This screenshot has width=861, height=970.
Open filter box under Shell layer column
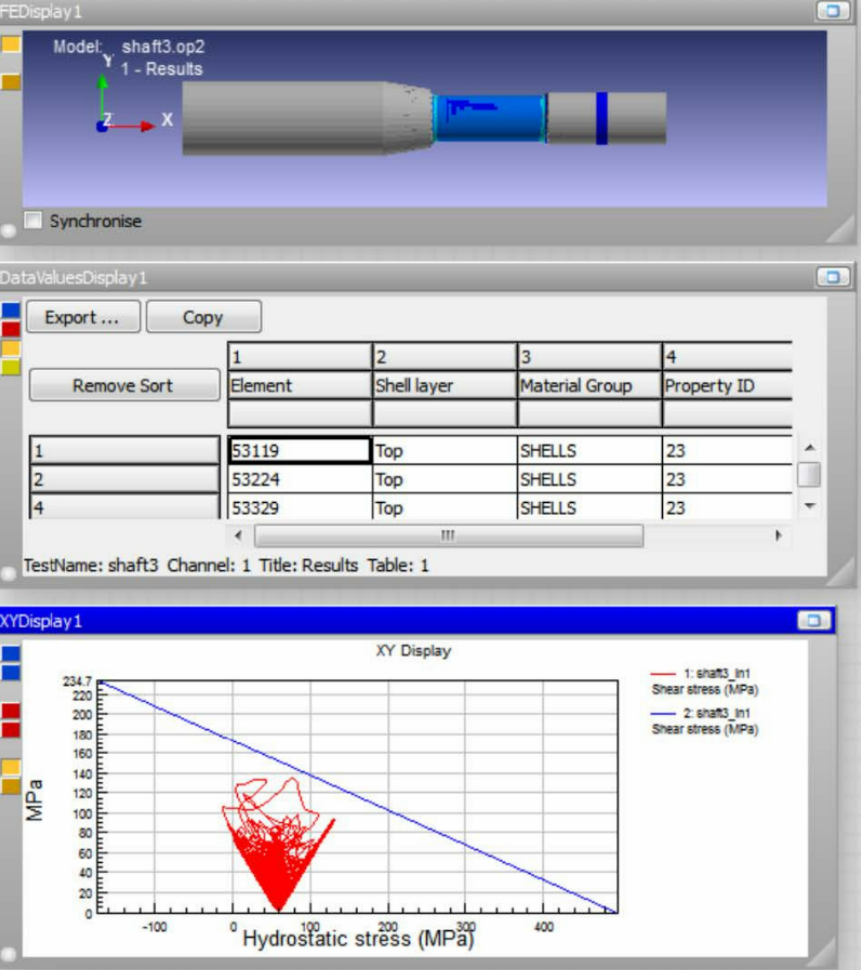click(444, 413)
